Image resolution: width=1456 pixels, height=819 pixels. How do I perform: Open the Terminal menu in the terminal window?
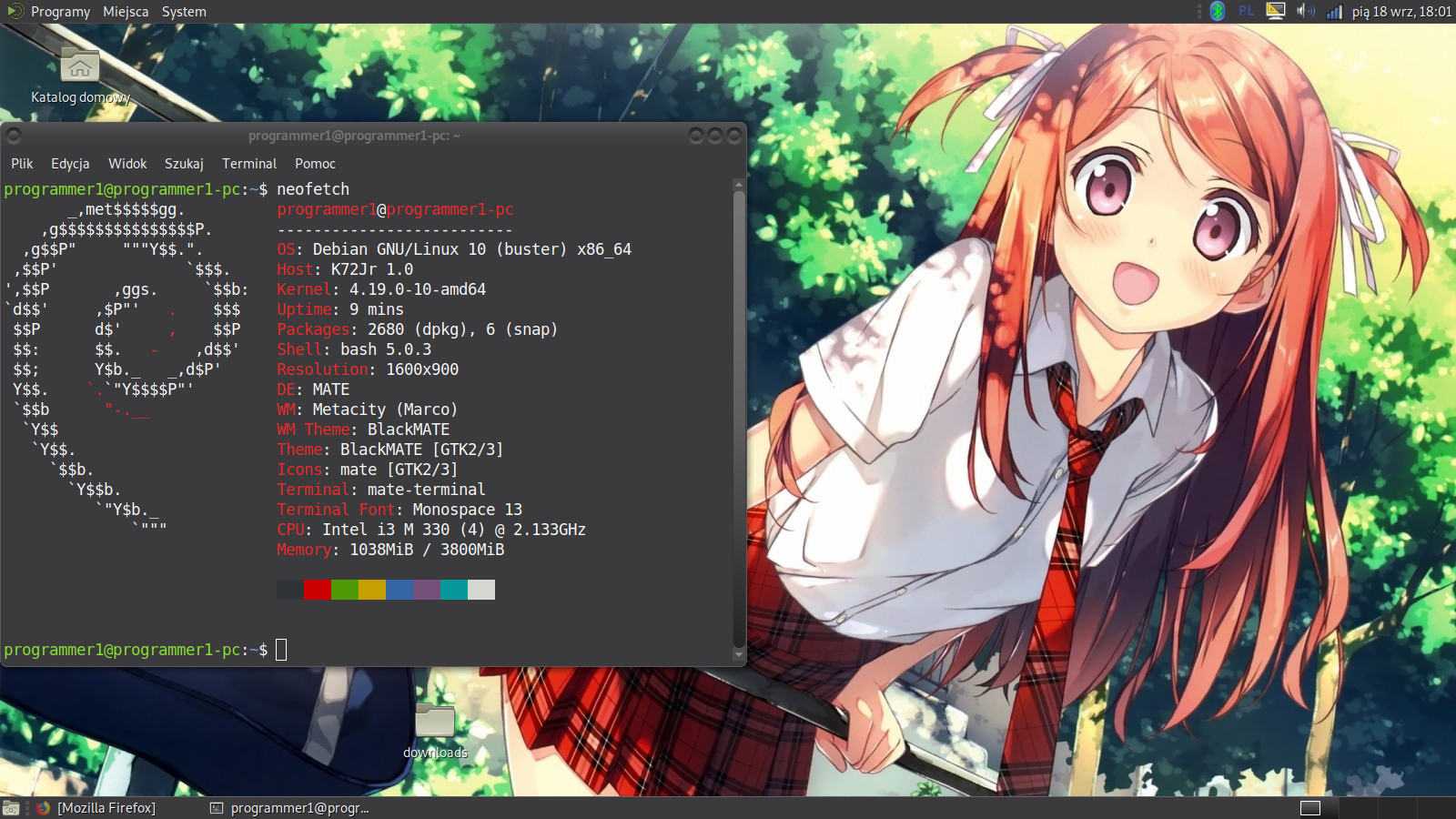click(x=249, y=164)
